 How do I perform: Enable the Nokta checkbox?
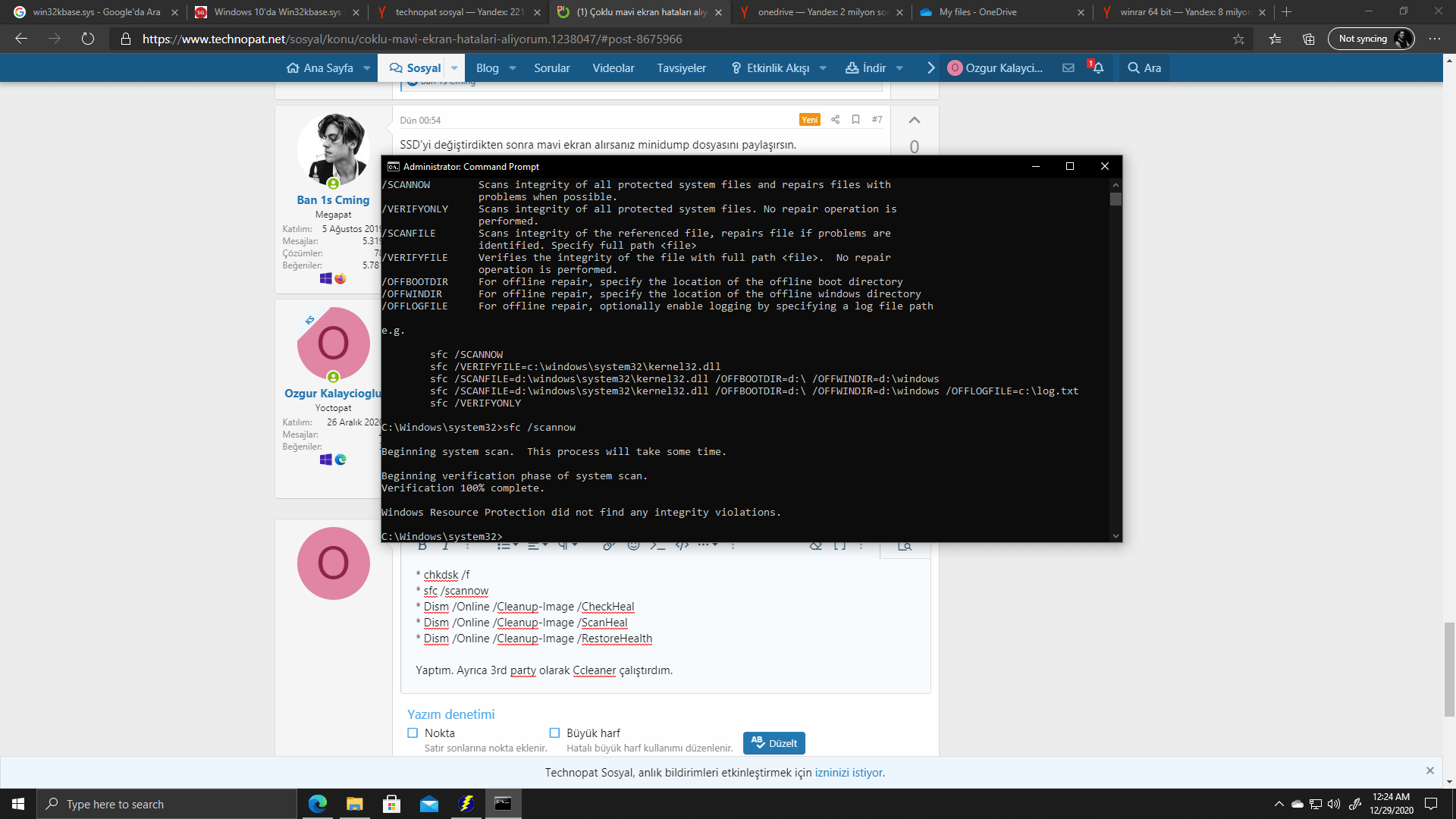(x=413, y=733)
